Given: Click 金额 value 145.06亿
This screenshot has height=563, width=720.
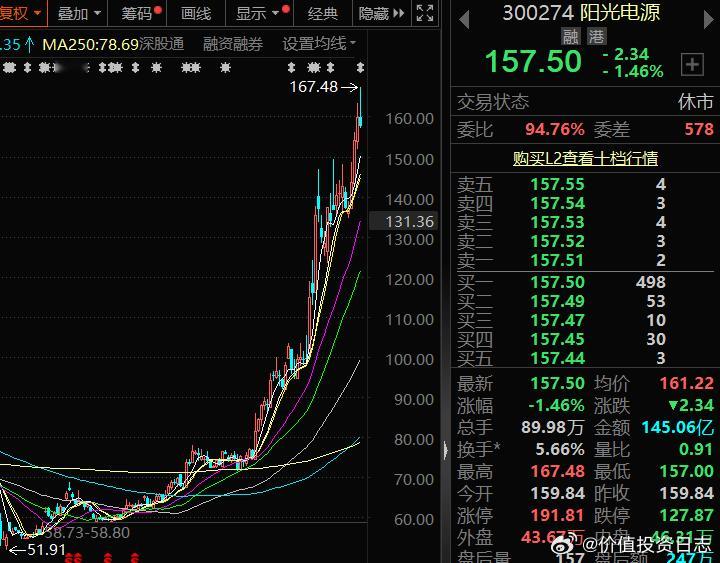Looking at the screenshot, I should [678, 428].
